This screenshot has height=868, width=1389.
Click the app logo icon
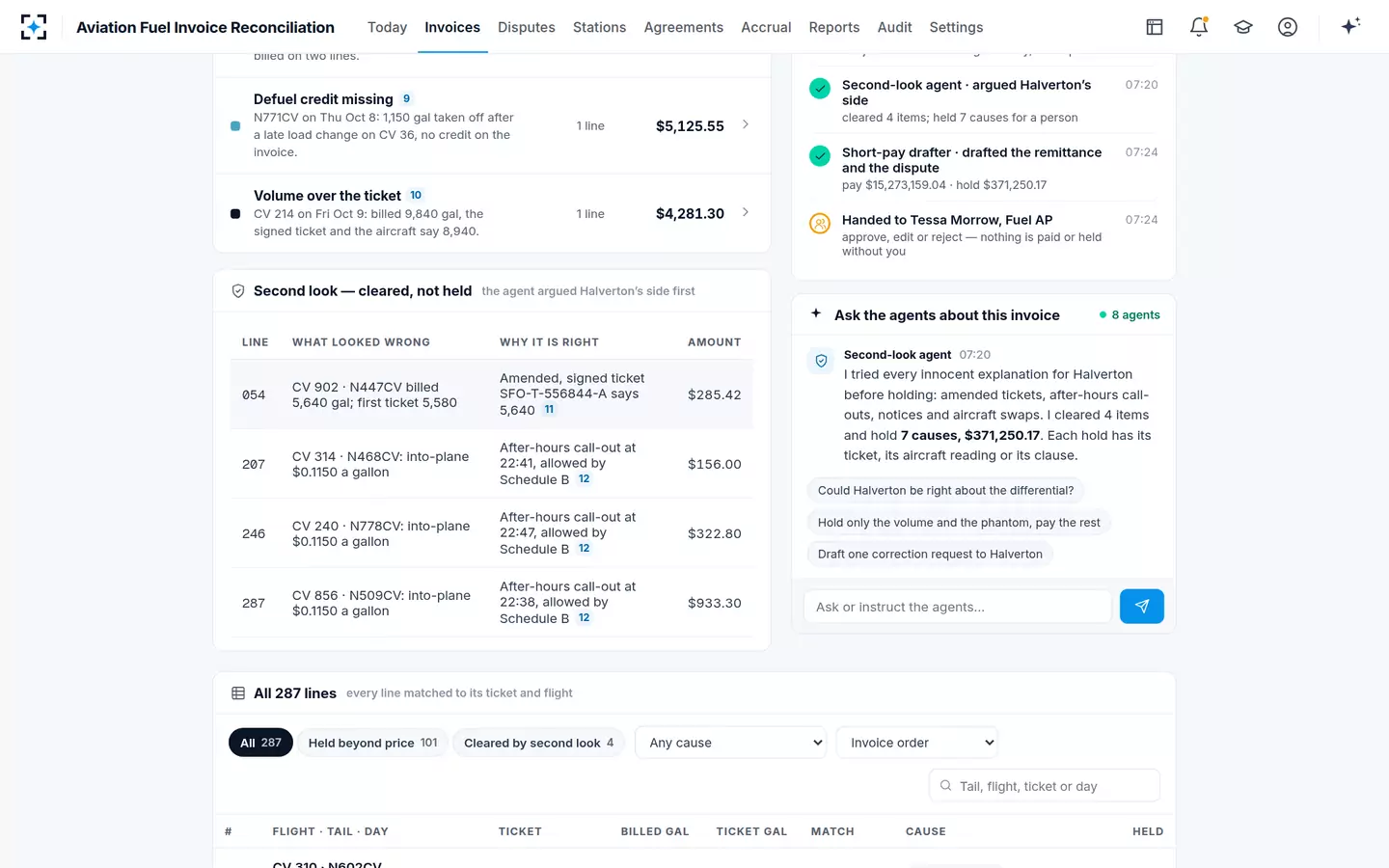point(34,27)
